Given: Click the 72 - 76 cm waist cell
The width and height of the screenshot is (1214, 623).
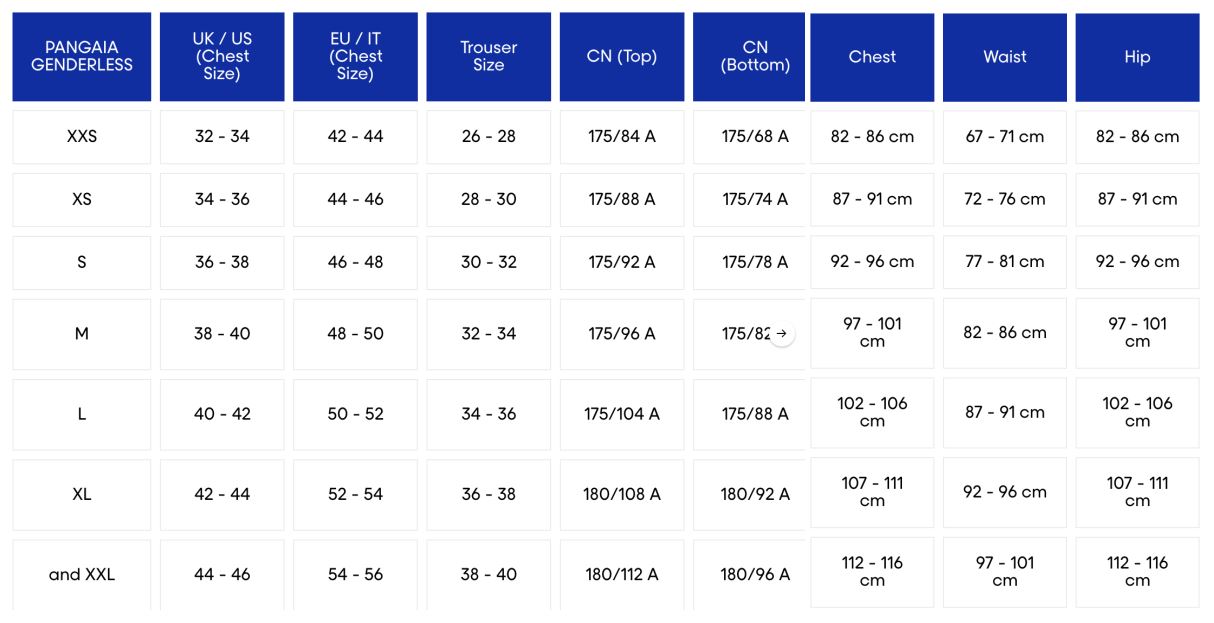Looking at the screenshot, I should 1005,199.
